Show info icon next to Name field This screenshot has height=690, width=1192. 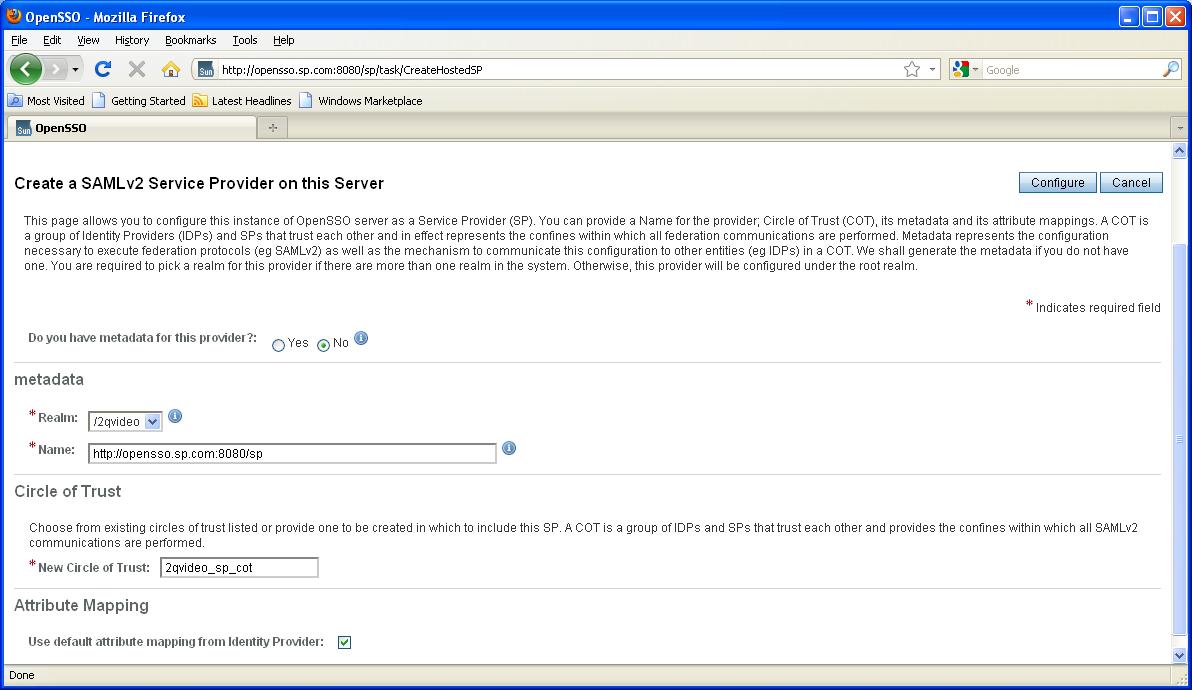(x=509, y=448)
